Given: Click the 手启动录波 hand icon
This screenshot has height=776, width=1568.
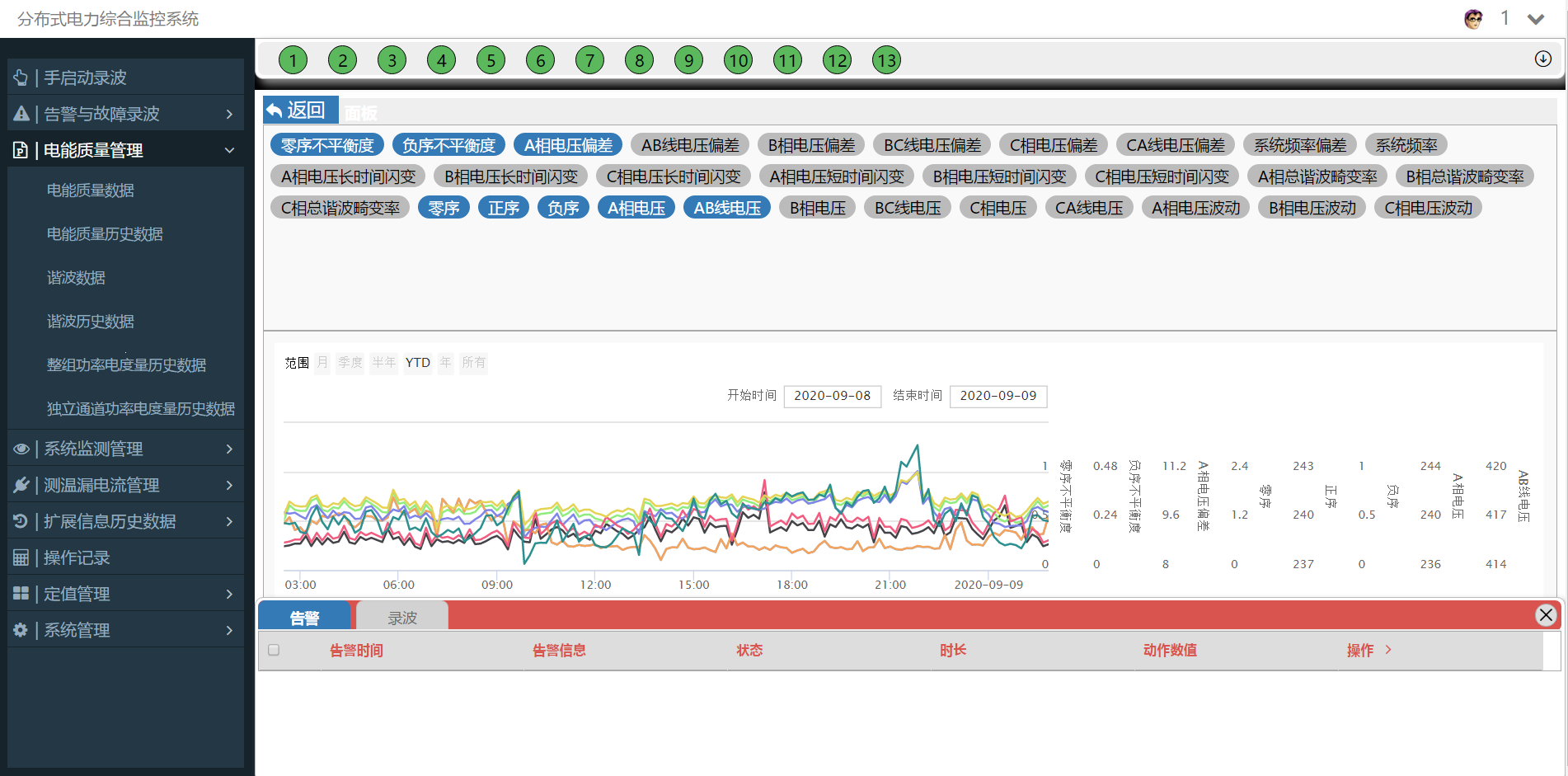Looking at the screenshot, I should (21, 78).
